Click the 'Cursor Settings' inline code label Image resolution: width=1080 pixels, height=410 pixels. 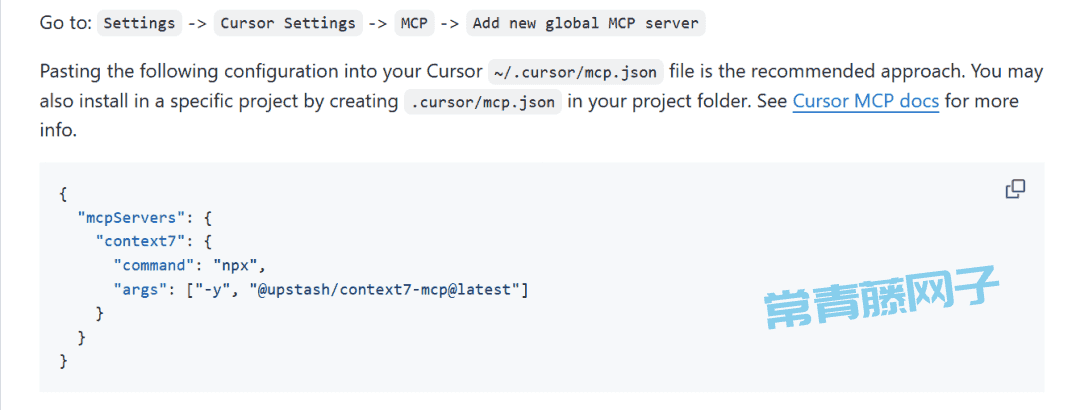[x=288, y=23]
